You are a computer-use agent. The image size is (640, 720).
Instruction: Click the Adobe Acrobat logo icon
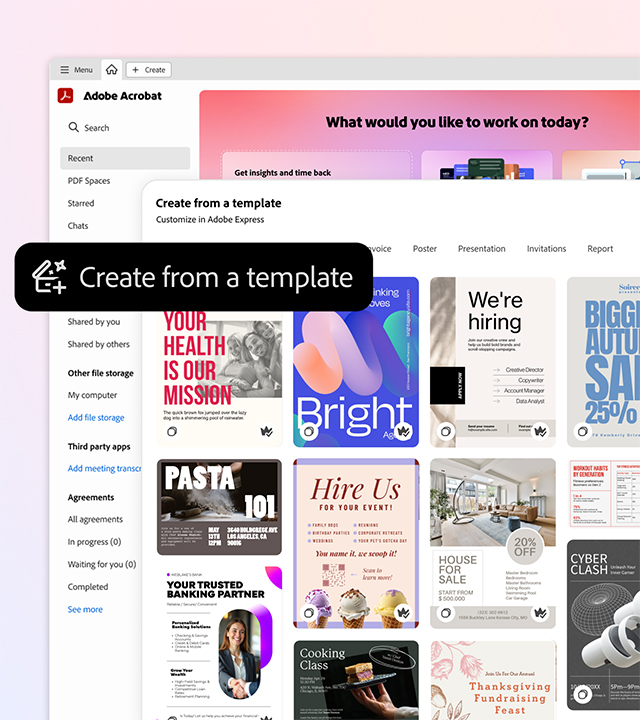tap(65, 96)
